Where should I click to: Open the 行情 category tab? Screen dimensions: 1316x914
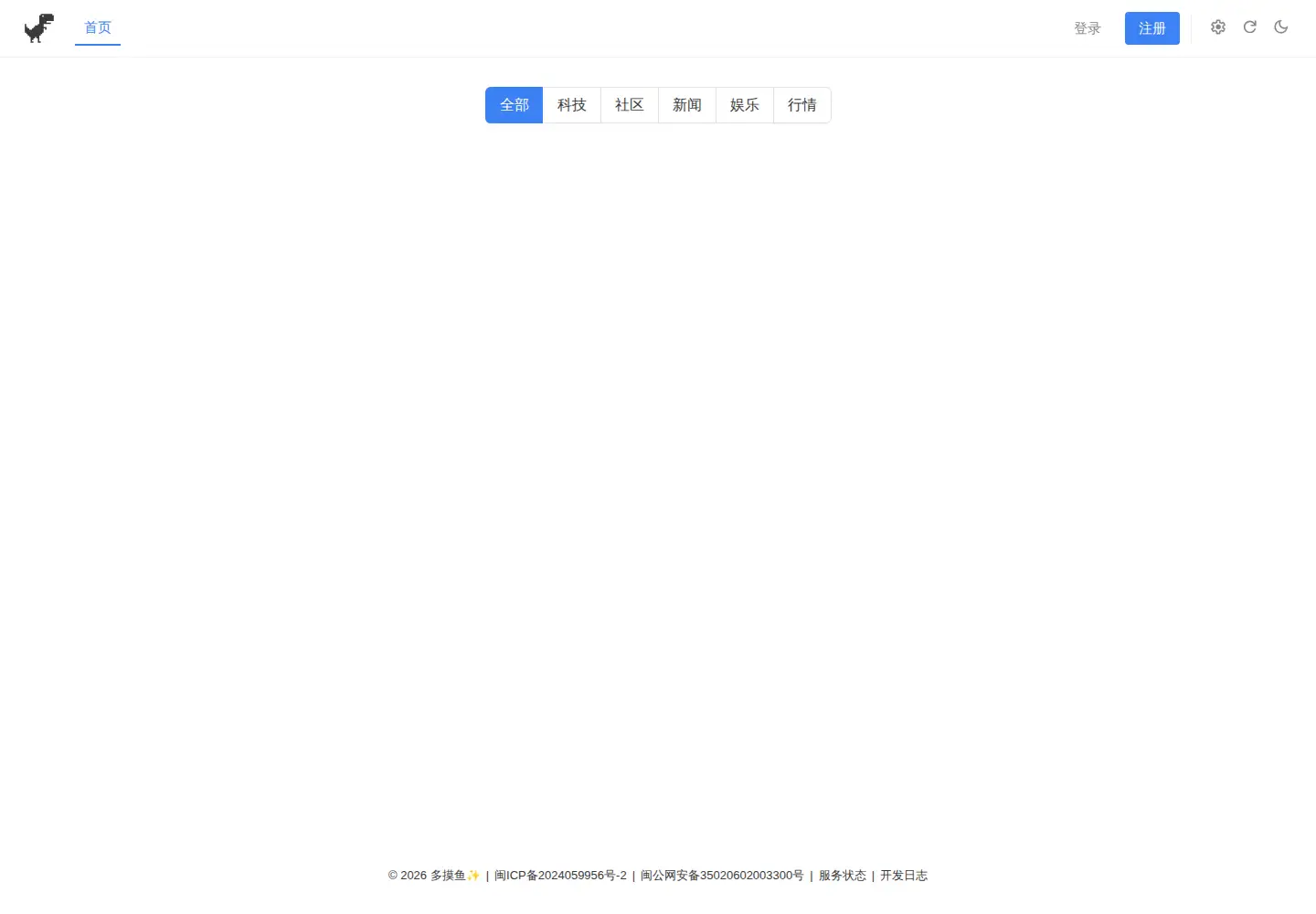tap(802, 105)
